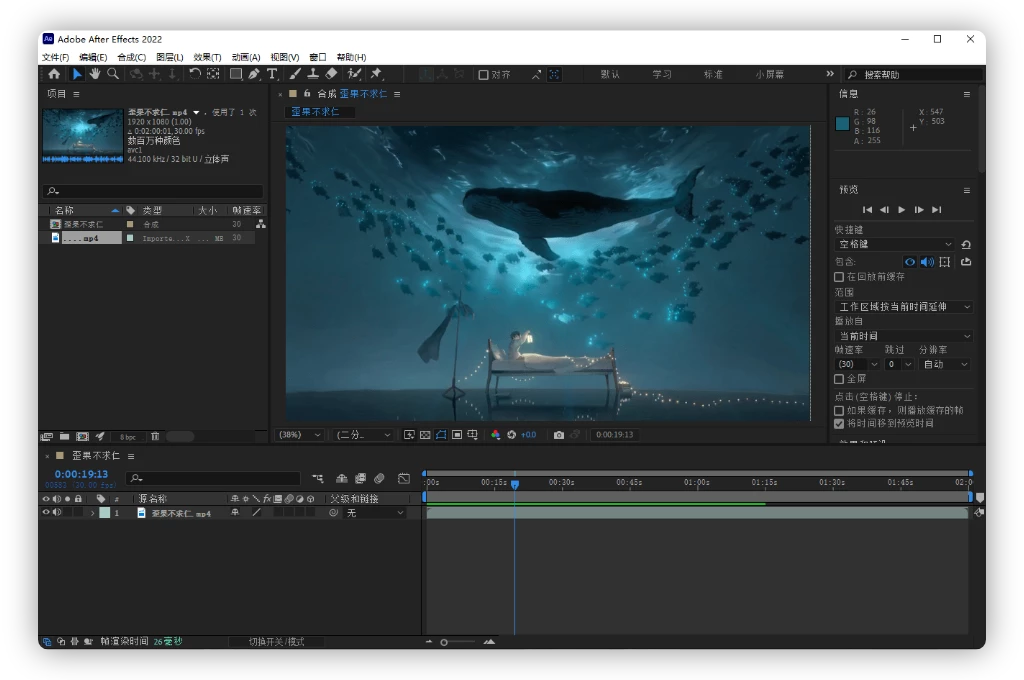Select the Puppet Pin tool
1024x680 pixels.
pyautogui.click(x=376, y=74)
